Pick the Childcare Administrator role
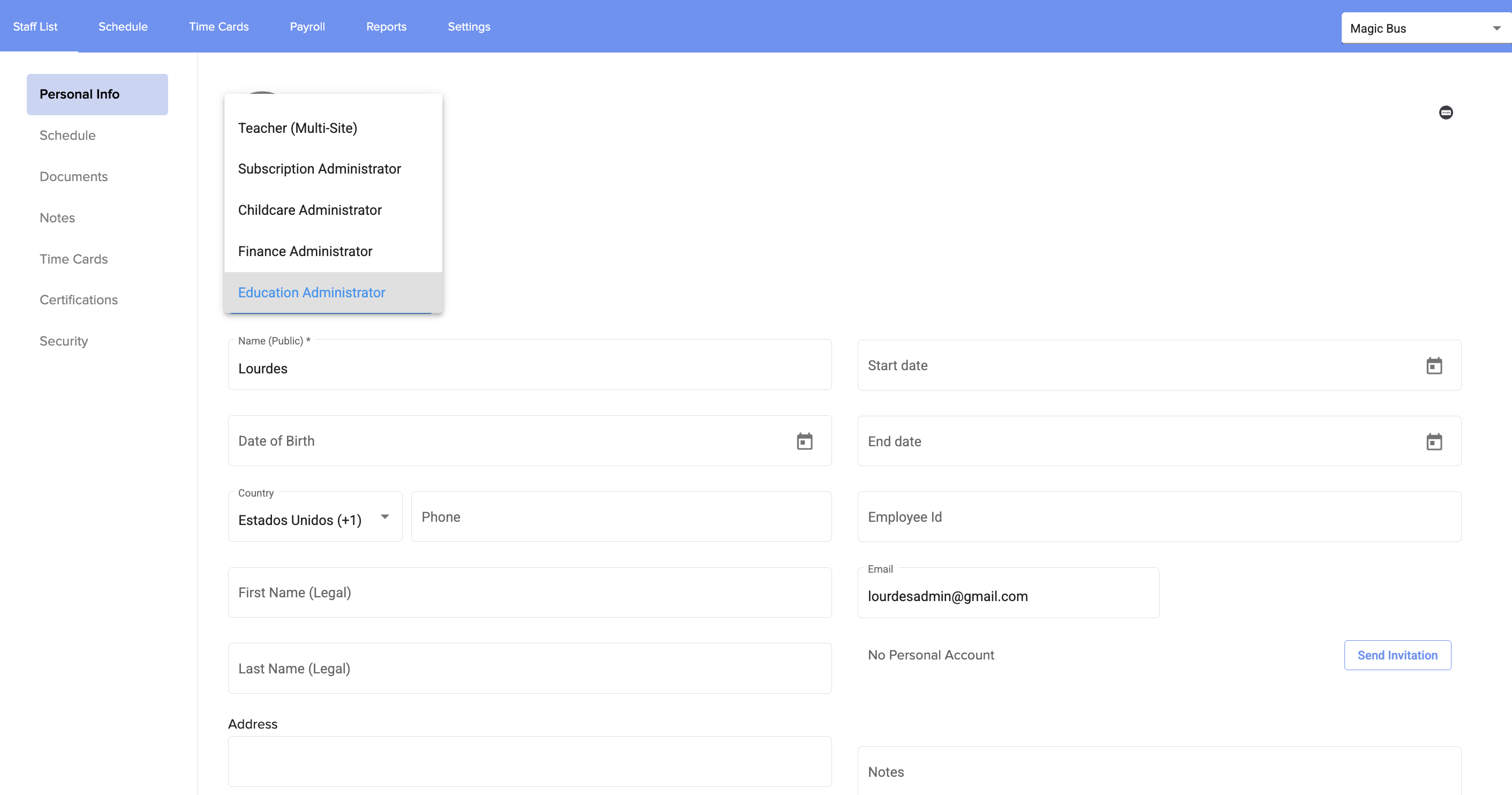 [309, 210]
